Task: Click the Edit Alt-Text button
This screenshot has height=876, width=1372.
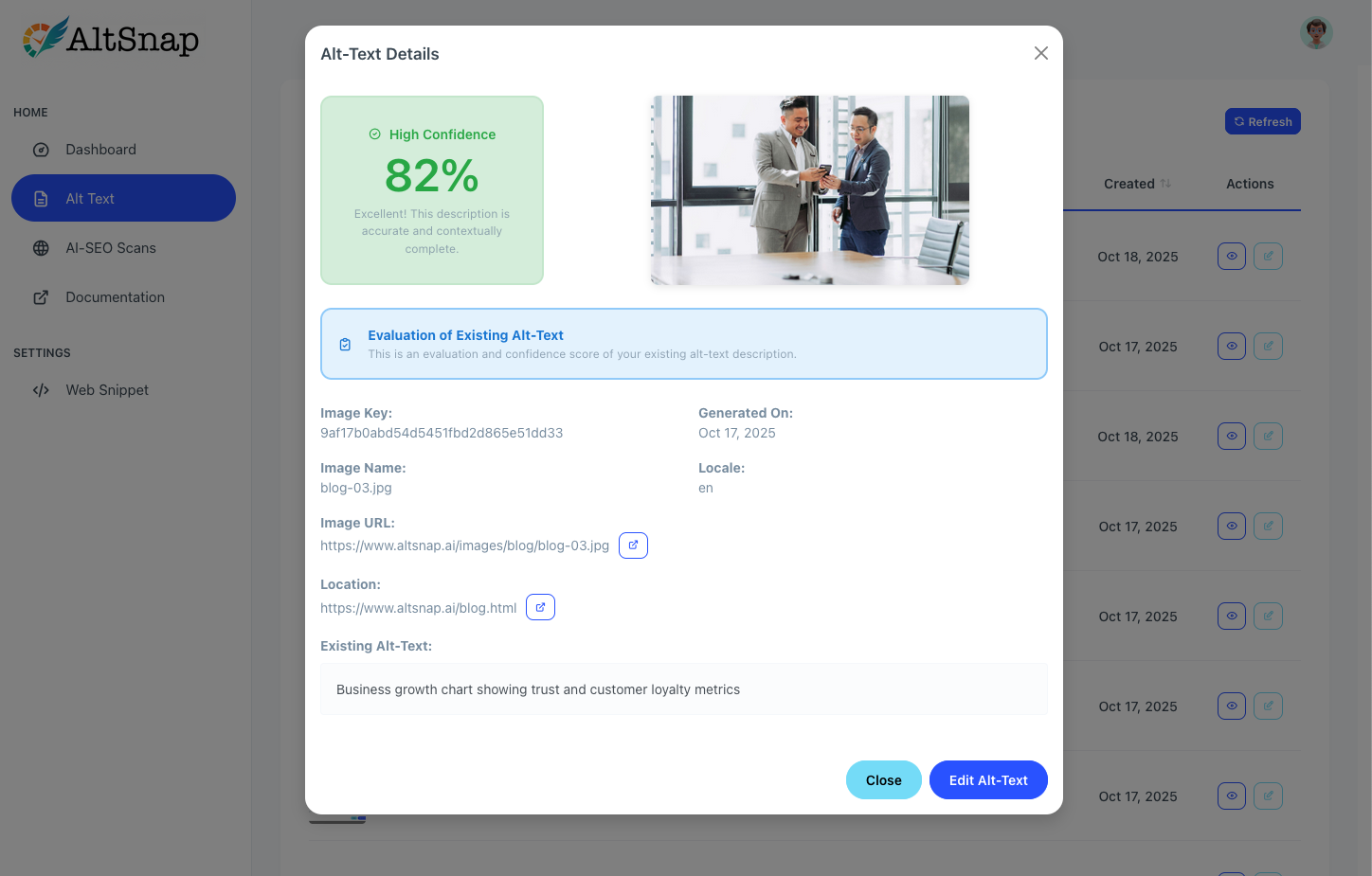Action: point(988,779)
